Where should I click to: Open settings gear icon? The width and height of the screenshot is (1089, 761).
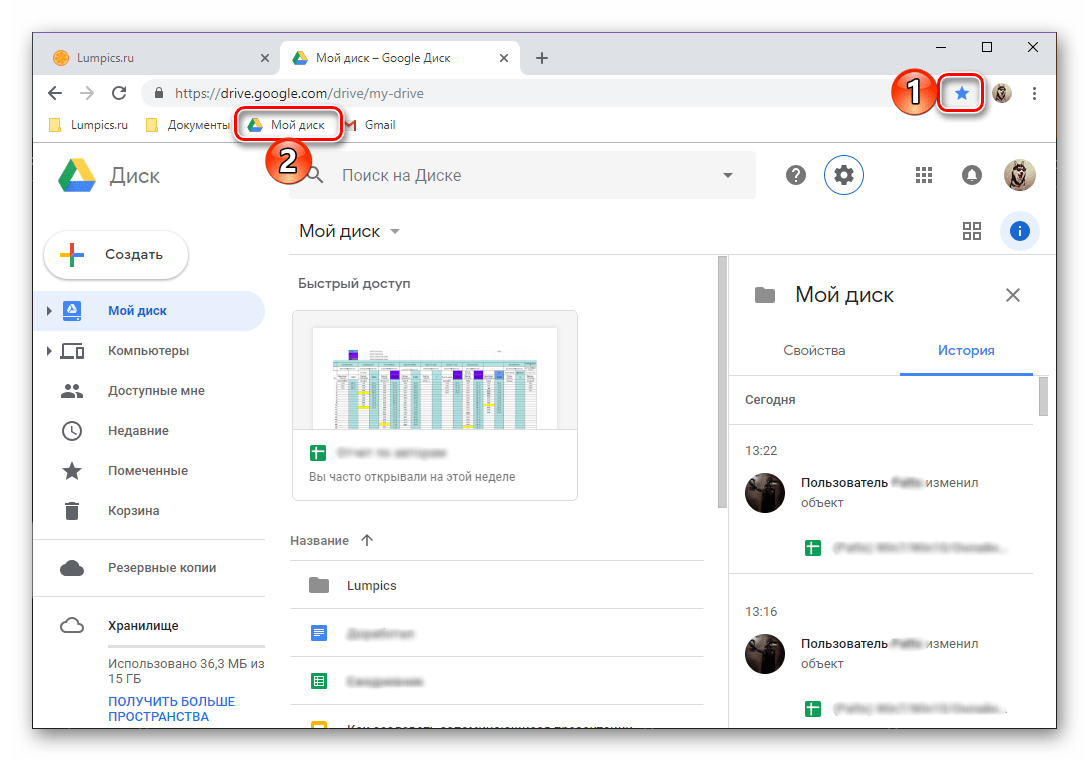coord(844,175)
